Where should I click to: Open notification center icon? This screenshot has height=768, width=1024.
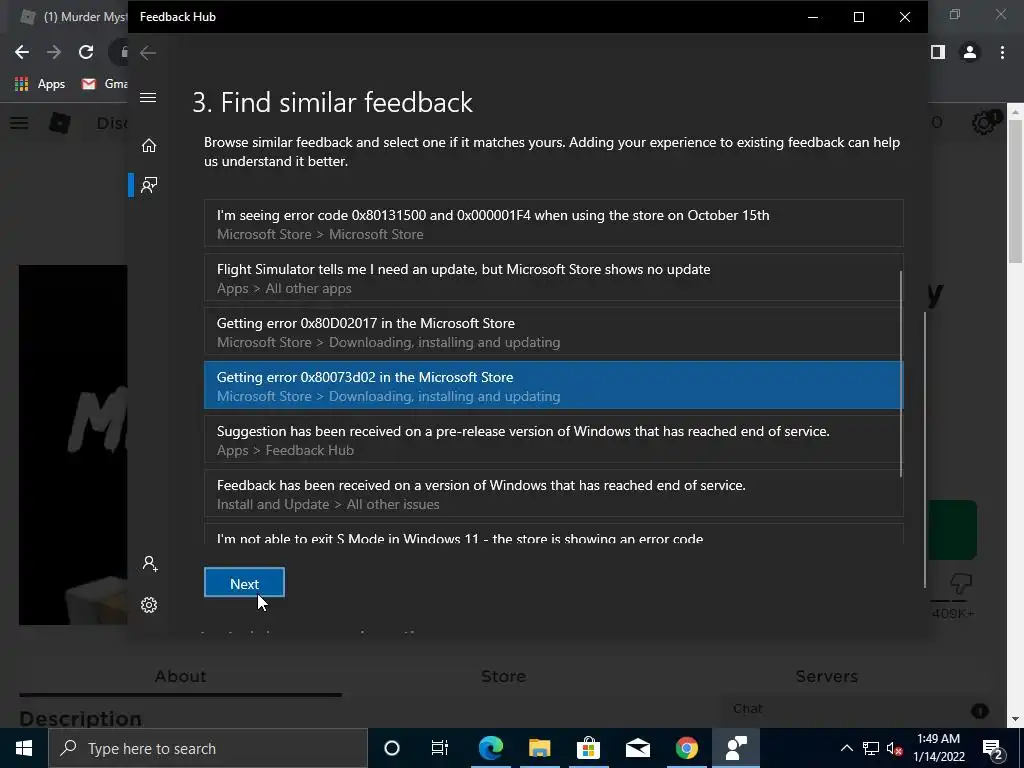tap(993, 748)
